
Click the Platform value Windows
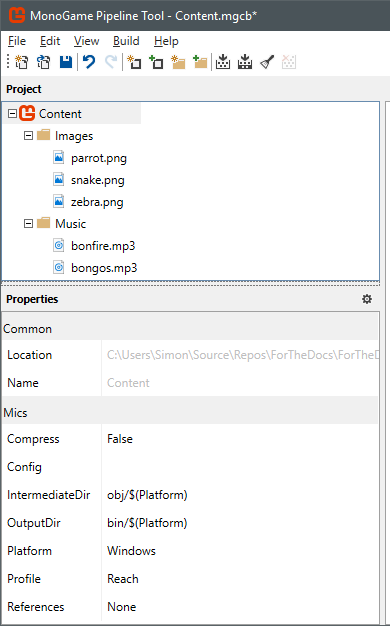coord(131,551)
